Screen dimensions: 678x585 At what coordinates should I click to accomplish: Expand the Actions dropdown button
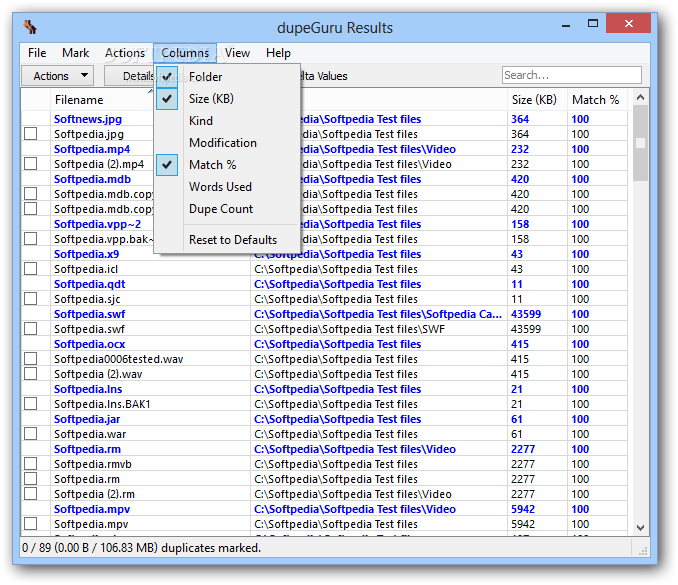pyautogui.click(x=56, y=76)
